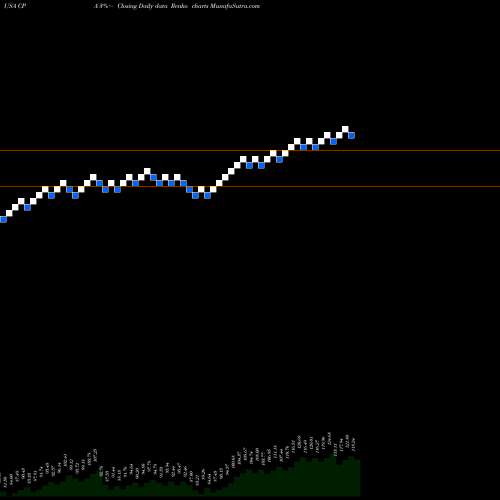Click the upper orange horizontal level line

click(250, 151)
